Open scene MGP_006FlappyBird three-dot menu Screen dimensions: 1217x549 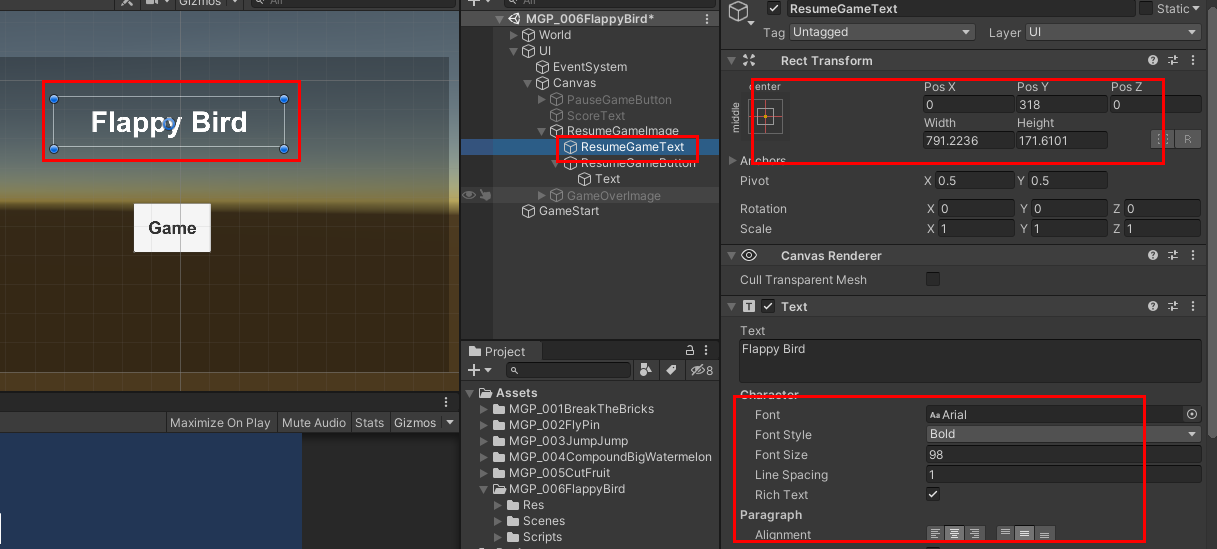click(708, 19)
